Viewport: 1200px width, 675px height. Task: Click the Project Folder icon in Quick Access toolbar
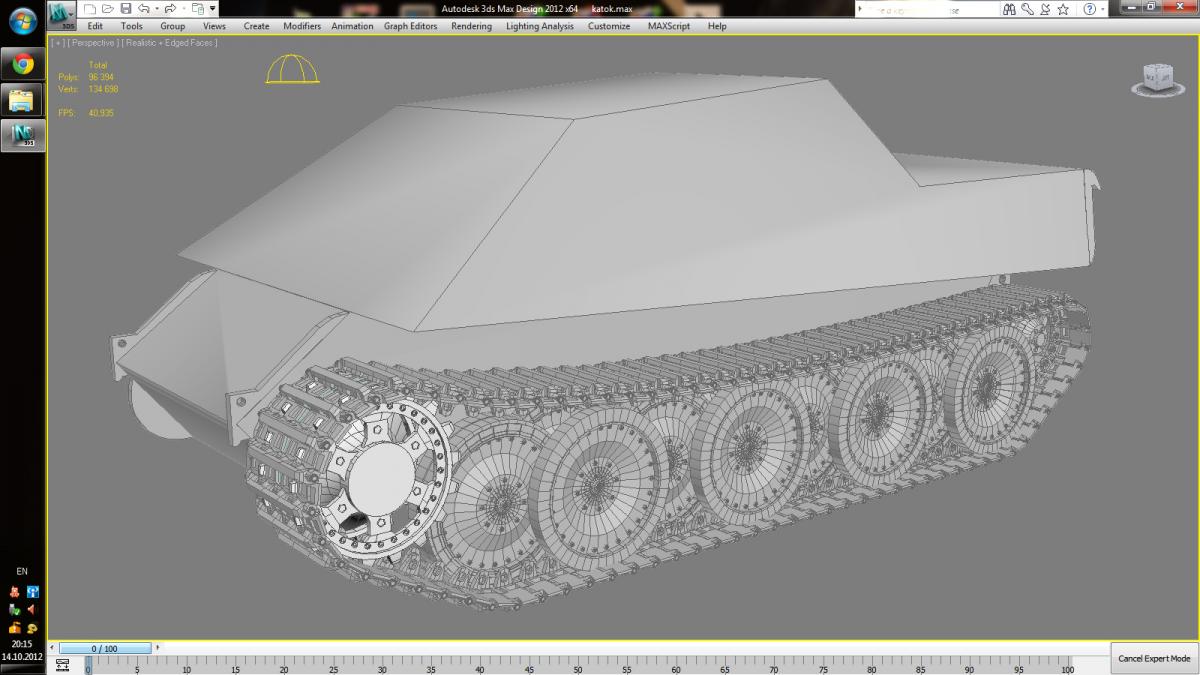point(198,9)
